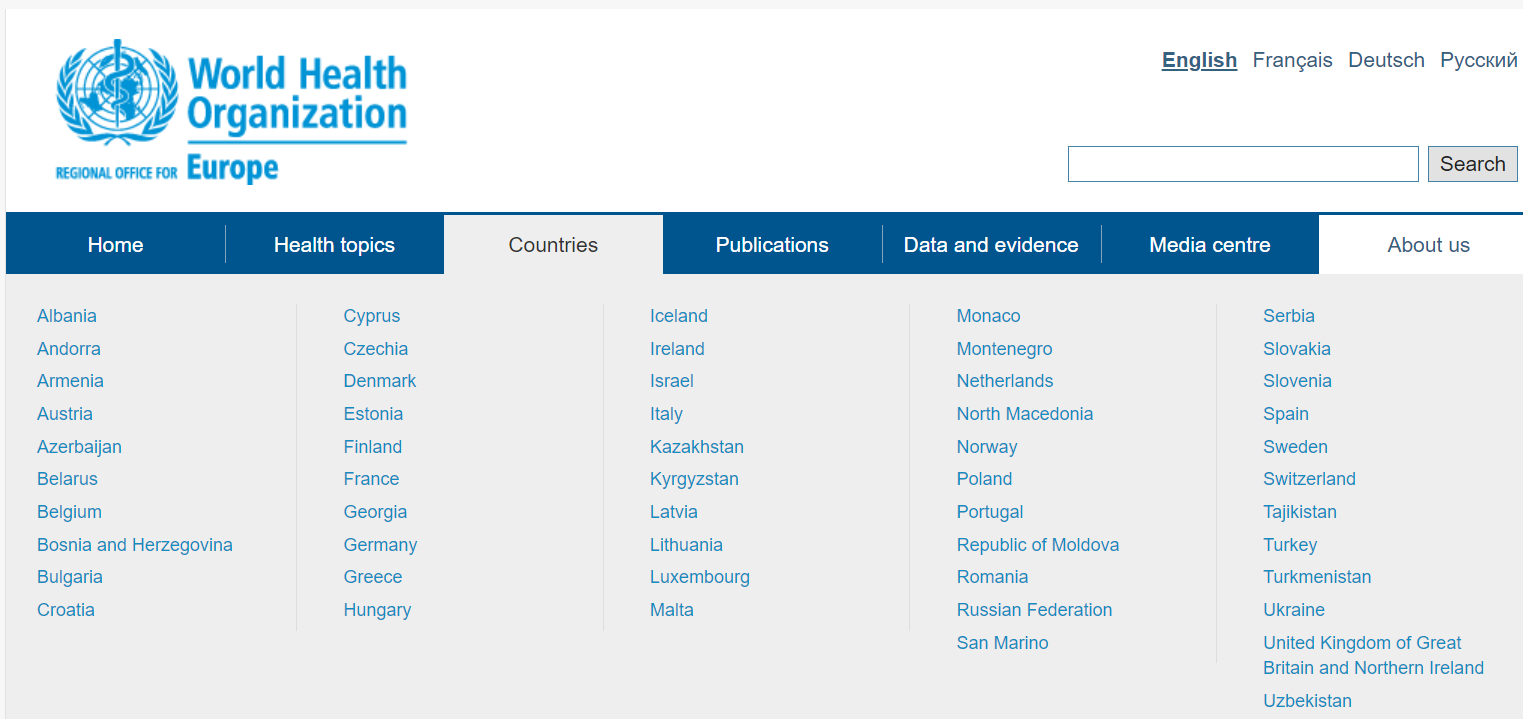Open the Media centre menu
The image size is (1523, 719).
click(1210, 245)
